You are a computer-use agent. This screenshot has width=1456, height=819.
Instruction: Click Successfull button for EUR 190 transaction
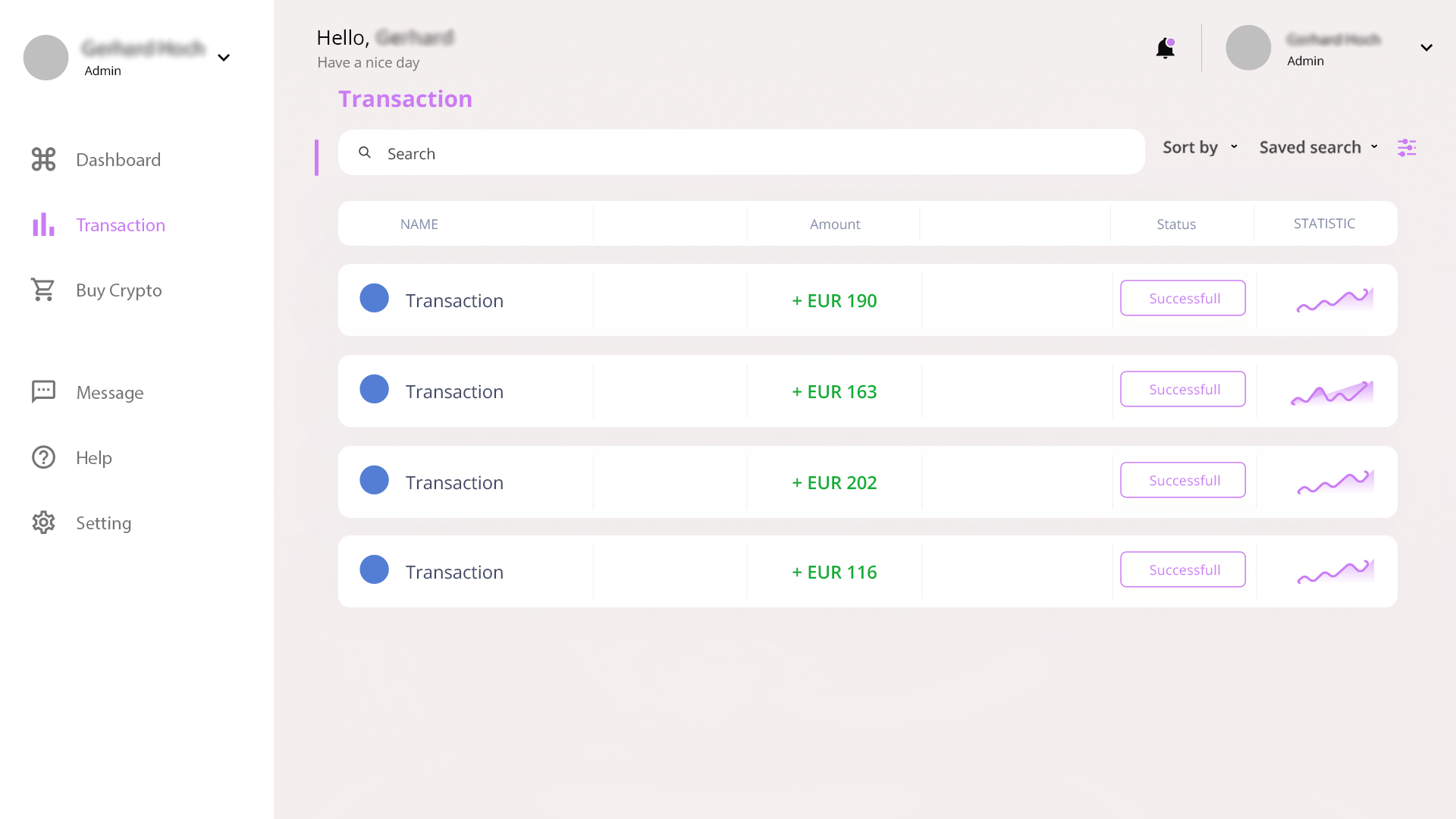tap(1183, 298)
